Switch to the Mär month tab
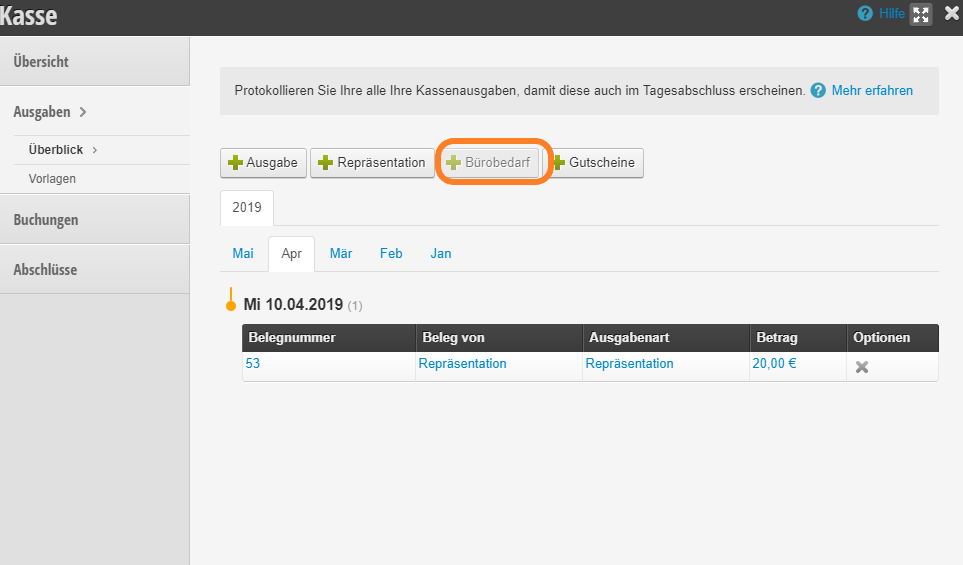 [341, 254]
